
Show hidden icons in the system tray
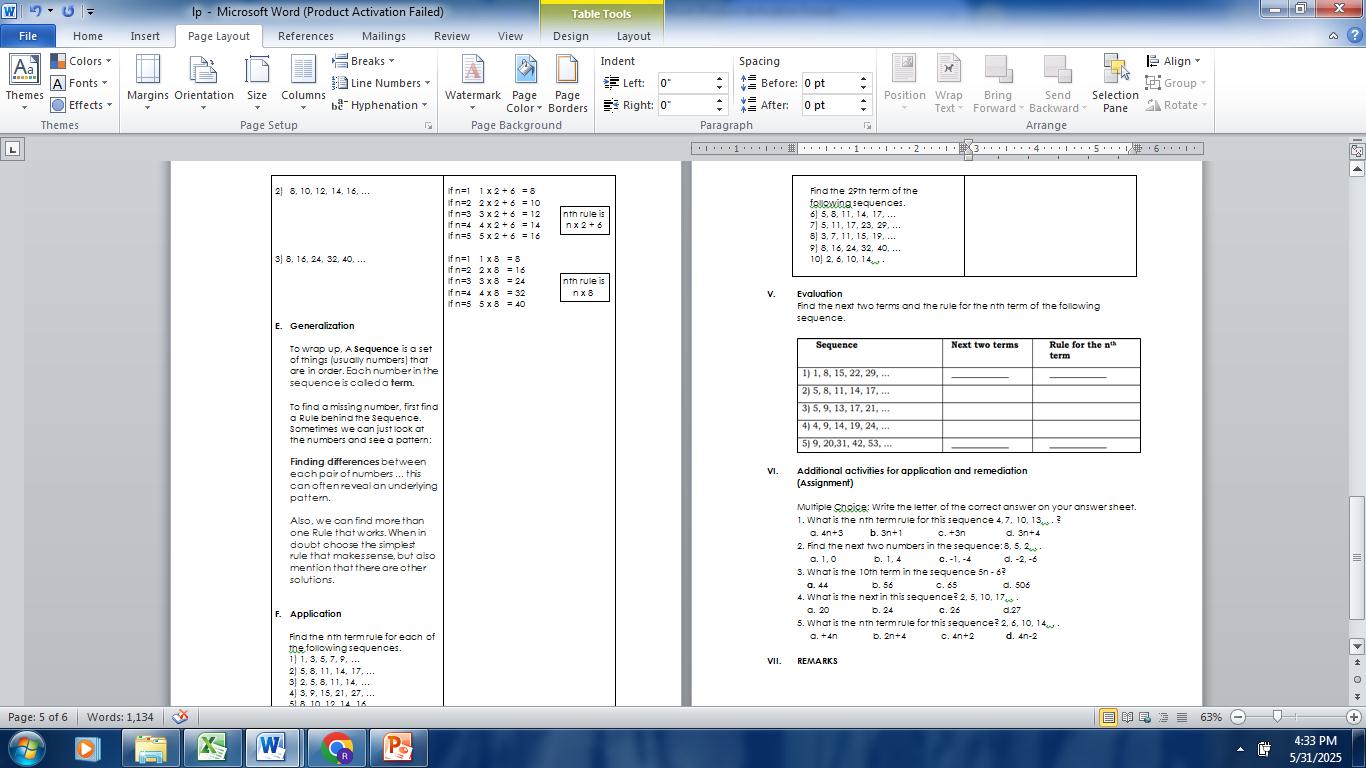[x=1240, y=749]
